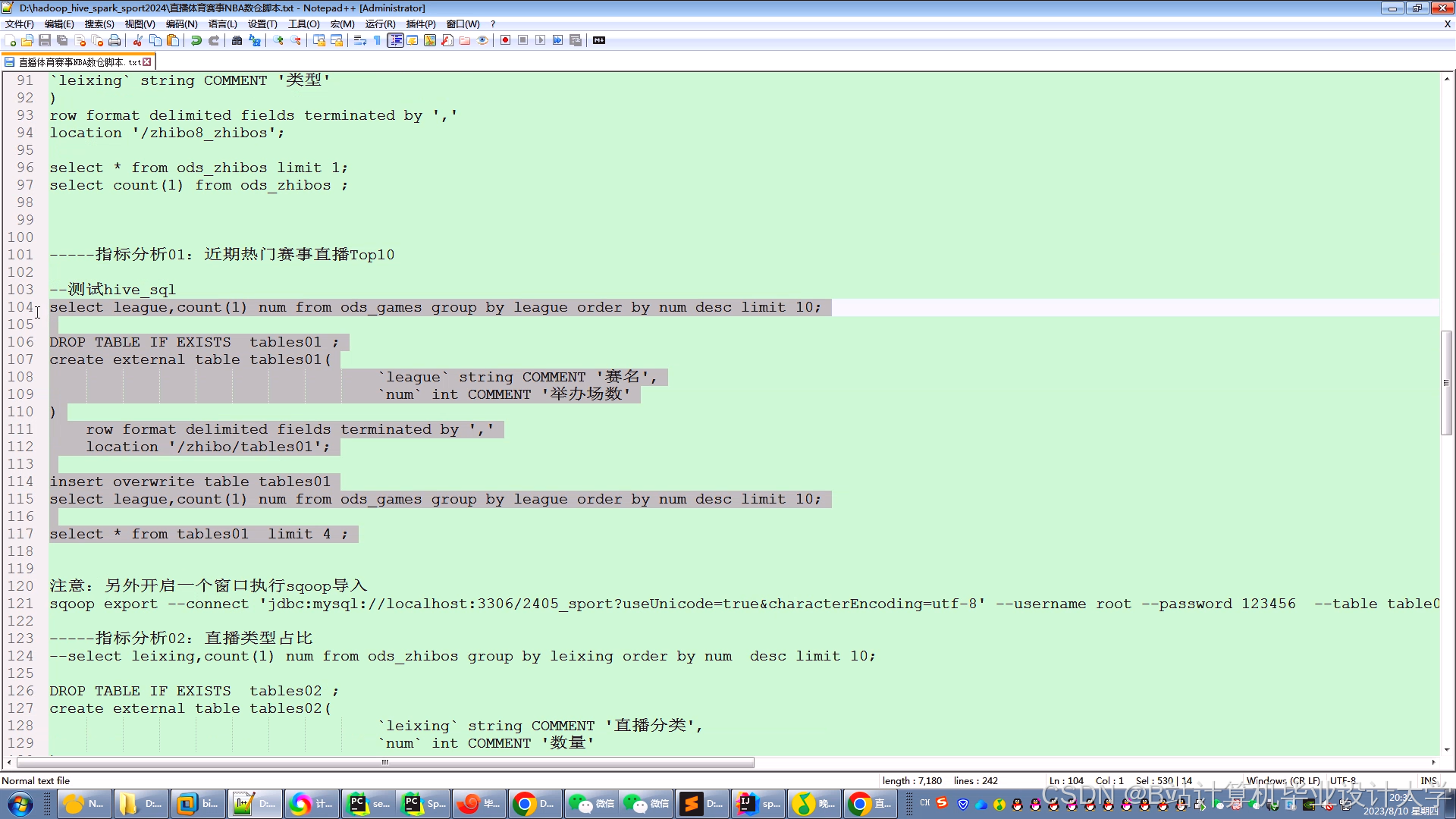Screen dimensions: 1456x819
Task: Open the 编码(N) encoding menu
Action: pyautogui.click(x=181, y=24)
